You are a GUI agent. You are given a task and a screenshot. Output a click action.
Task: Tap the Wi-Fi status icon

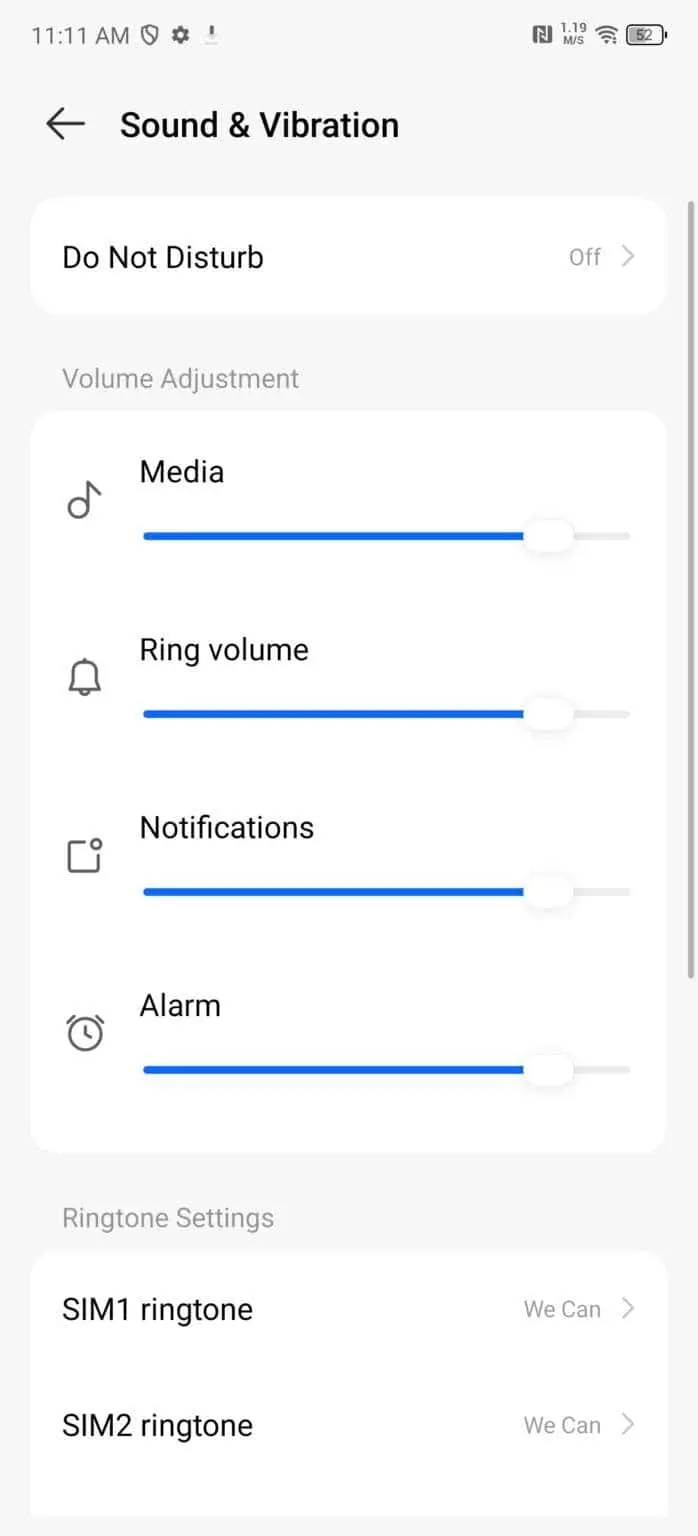click(606, 35)
